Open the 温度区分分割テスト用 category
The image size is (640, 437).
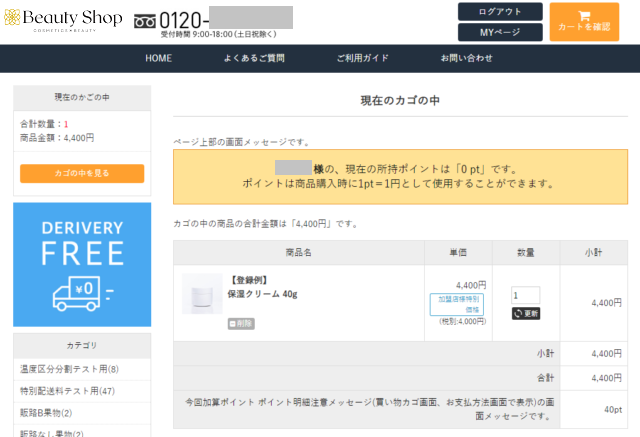point(69,370)
